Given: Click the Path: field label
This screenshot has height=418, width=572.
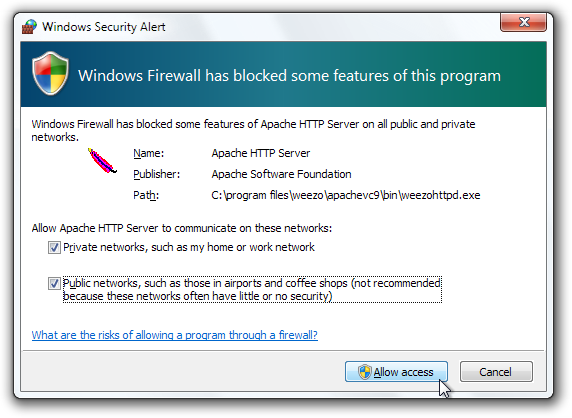Looking at the screenshot, I should (x=146, y=195).
